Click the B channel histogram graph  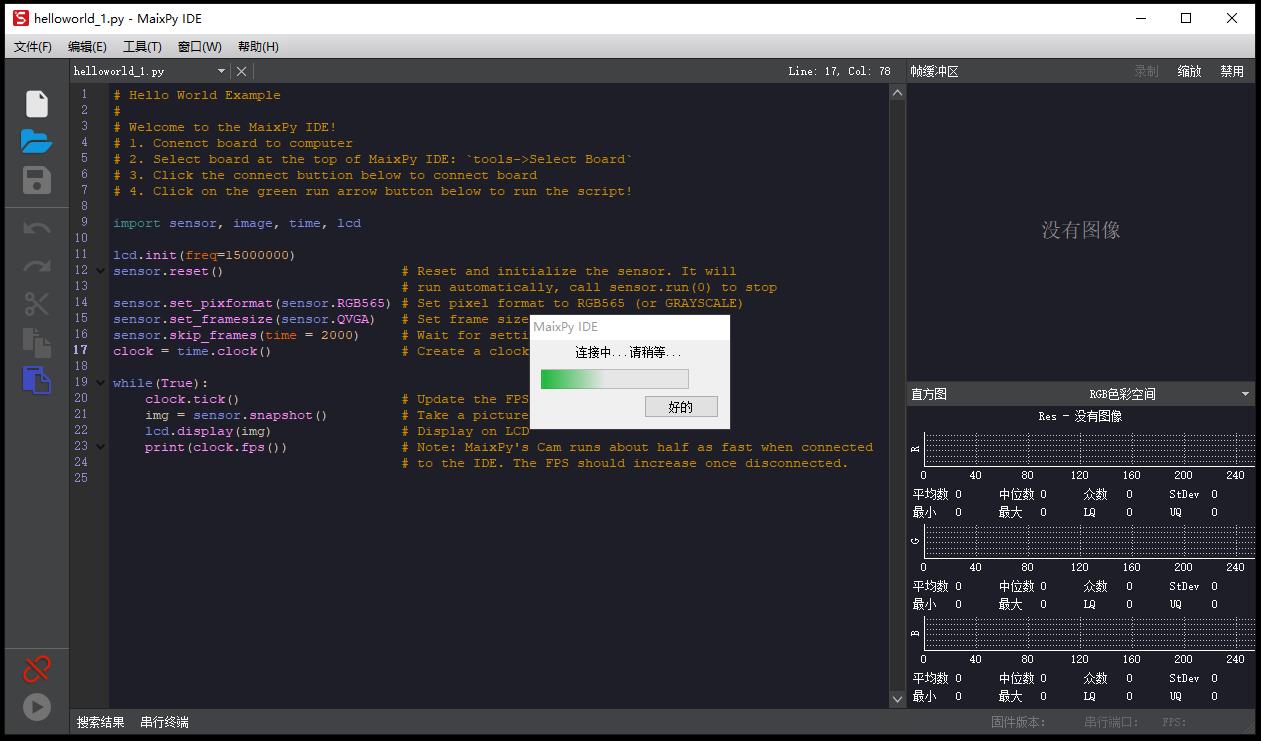tap(1089, 633)
